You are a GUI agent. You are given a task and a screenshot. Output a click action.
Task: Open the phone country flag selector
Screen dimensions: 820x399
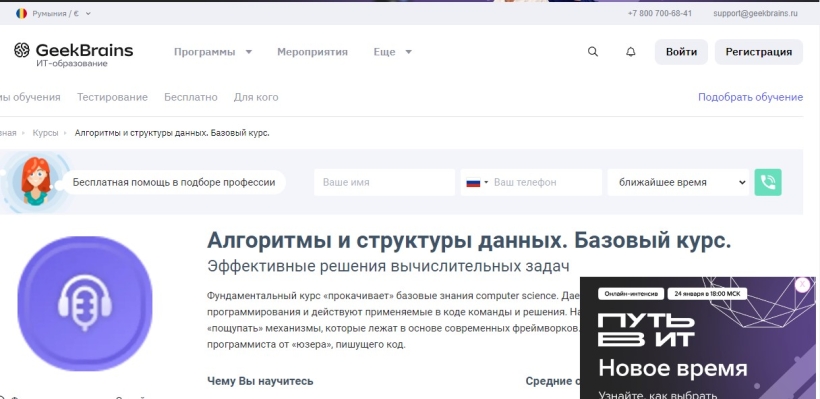tap(476, 183)
